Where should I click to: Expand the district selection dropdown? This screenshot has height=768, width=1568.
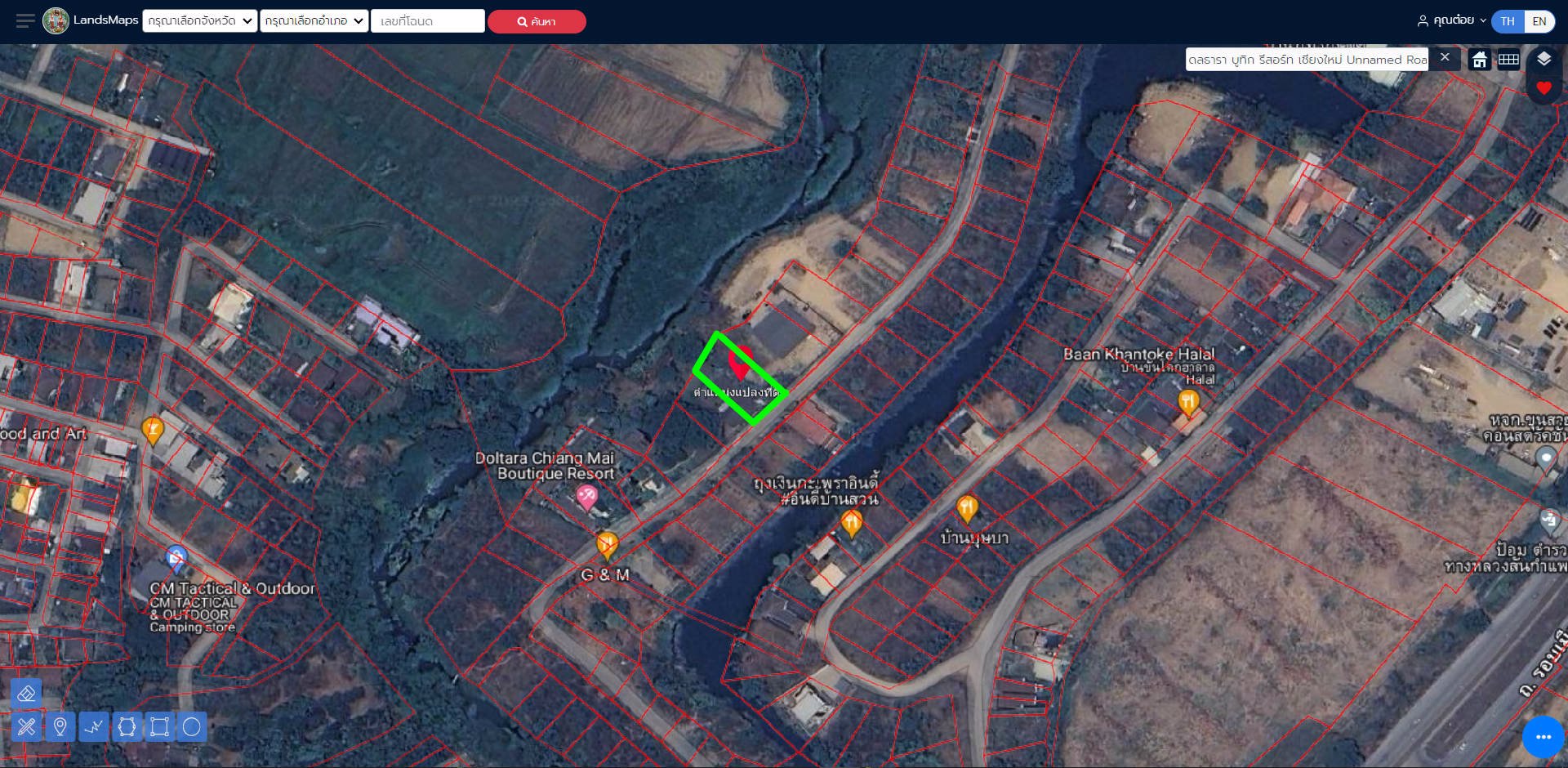pos(314,21)
